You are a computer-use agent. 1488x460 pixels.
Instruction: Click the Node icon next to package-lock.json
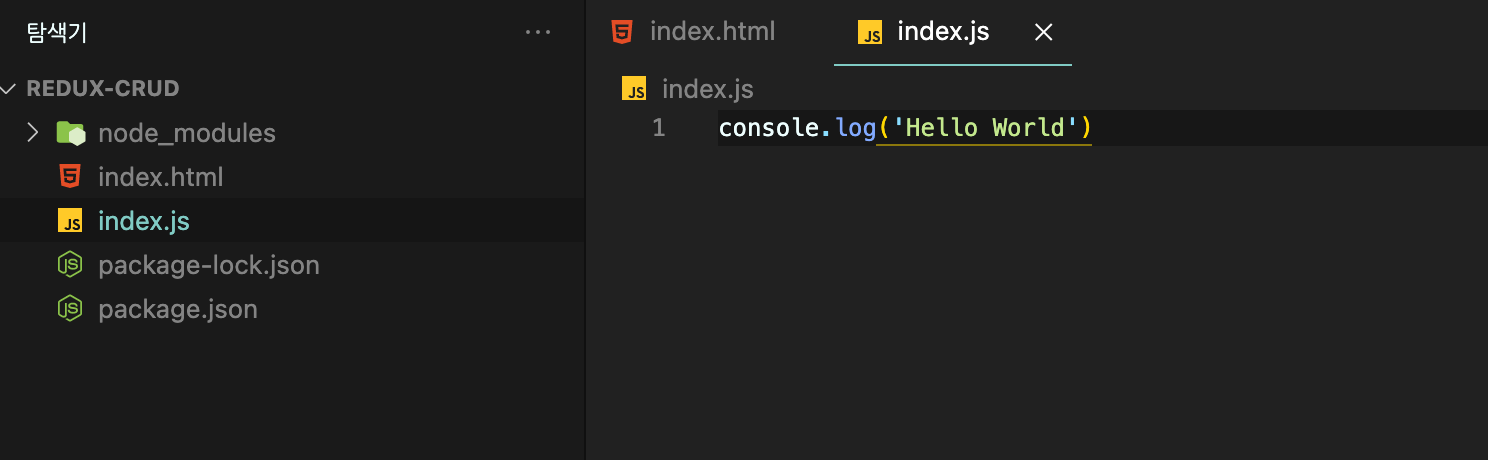click(70, 265)
